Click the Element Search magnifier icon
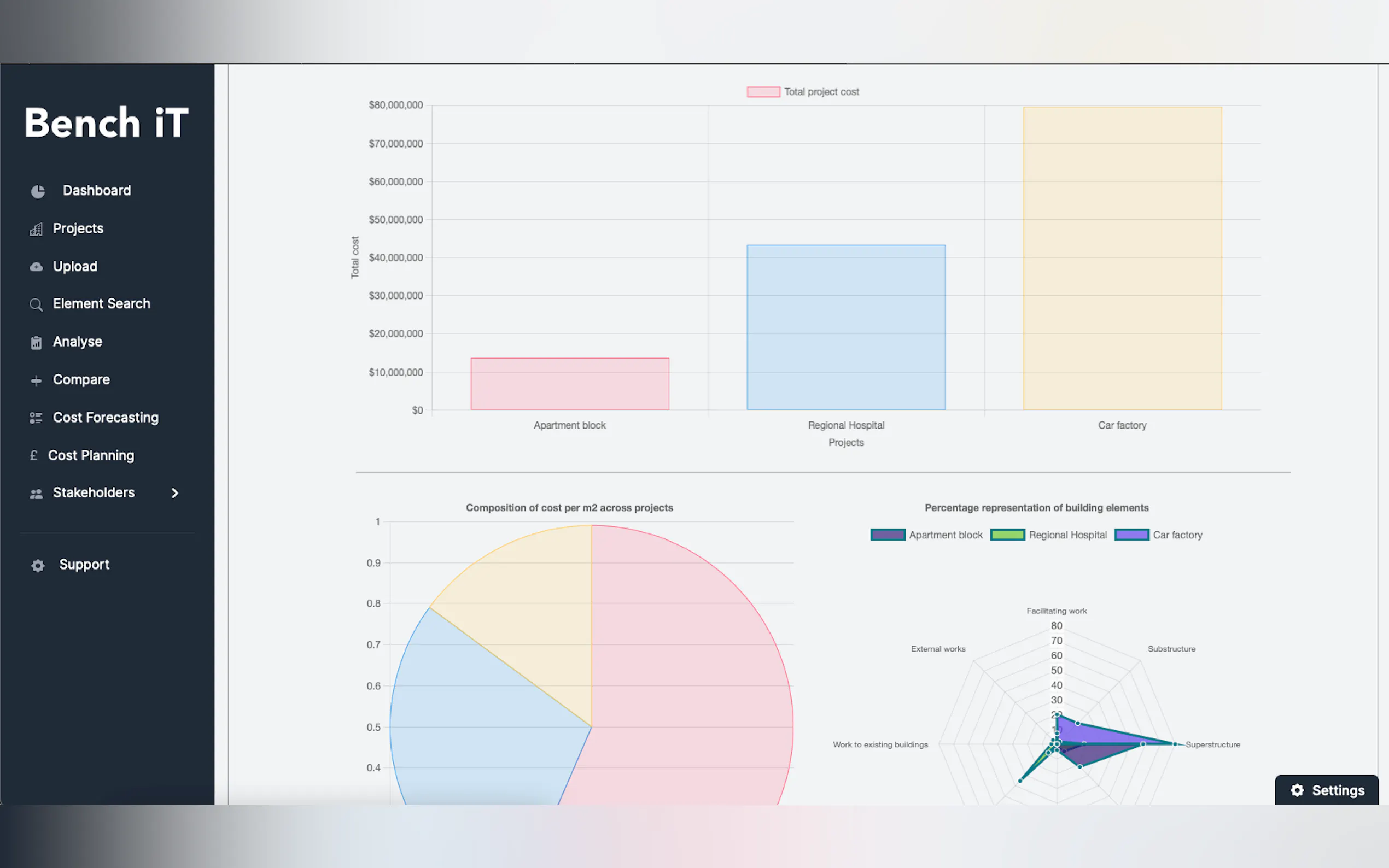Image resolution: width=1389 pixels, height=868 pixels. coord(36,305)
